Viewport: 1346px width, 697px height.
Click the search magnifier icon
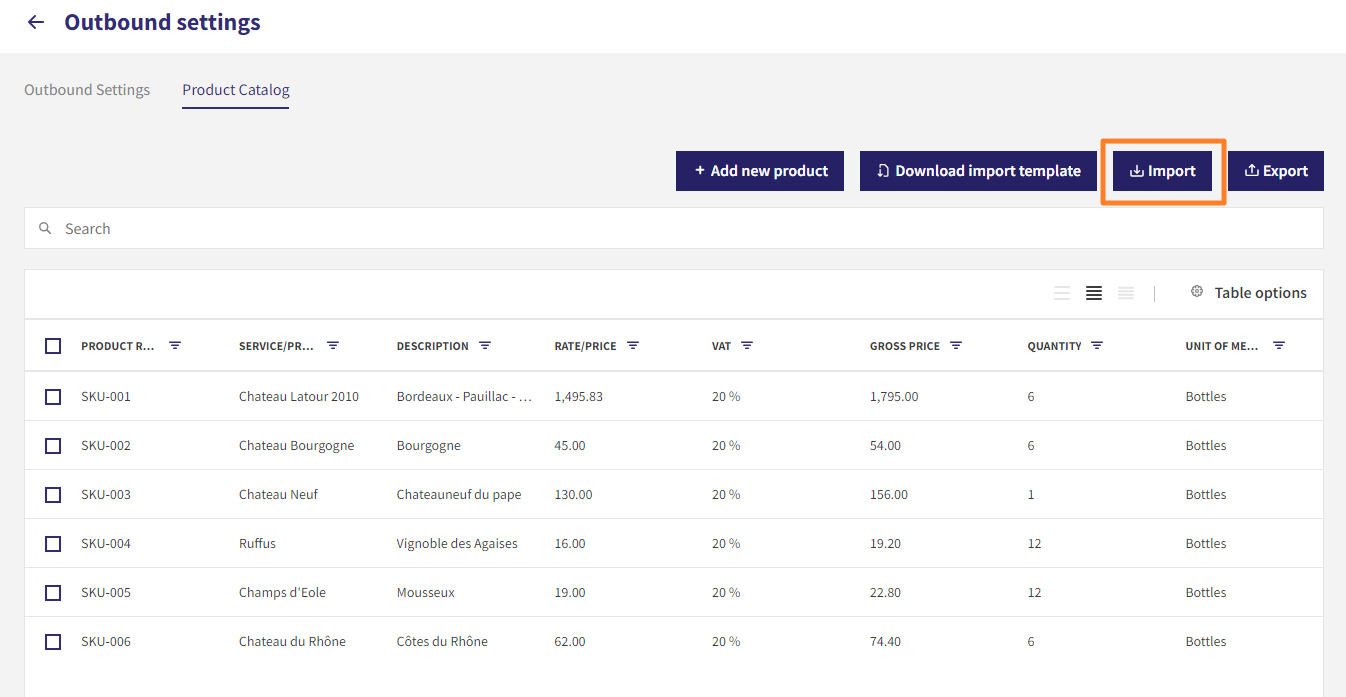(x=45, y=228)
